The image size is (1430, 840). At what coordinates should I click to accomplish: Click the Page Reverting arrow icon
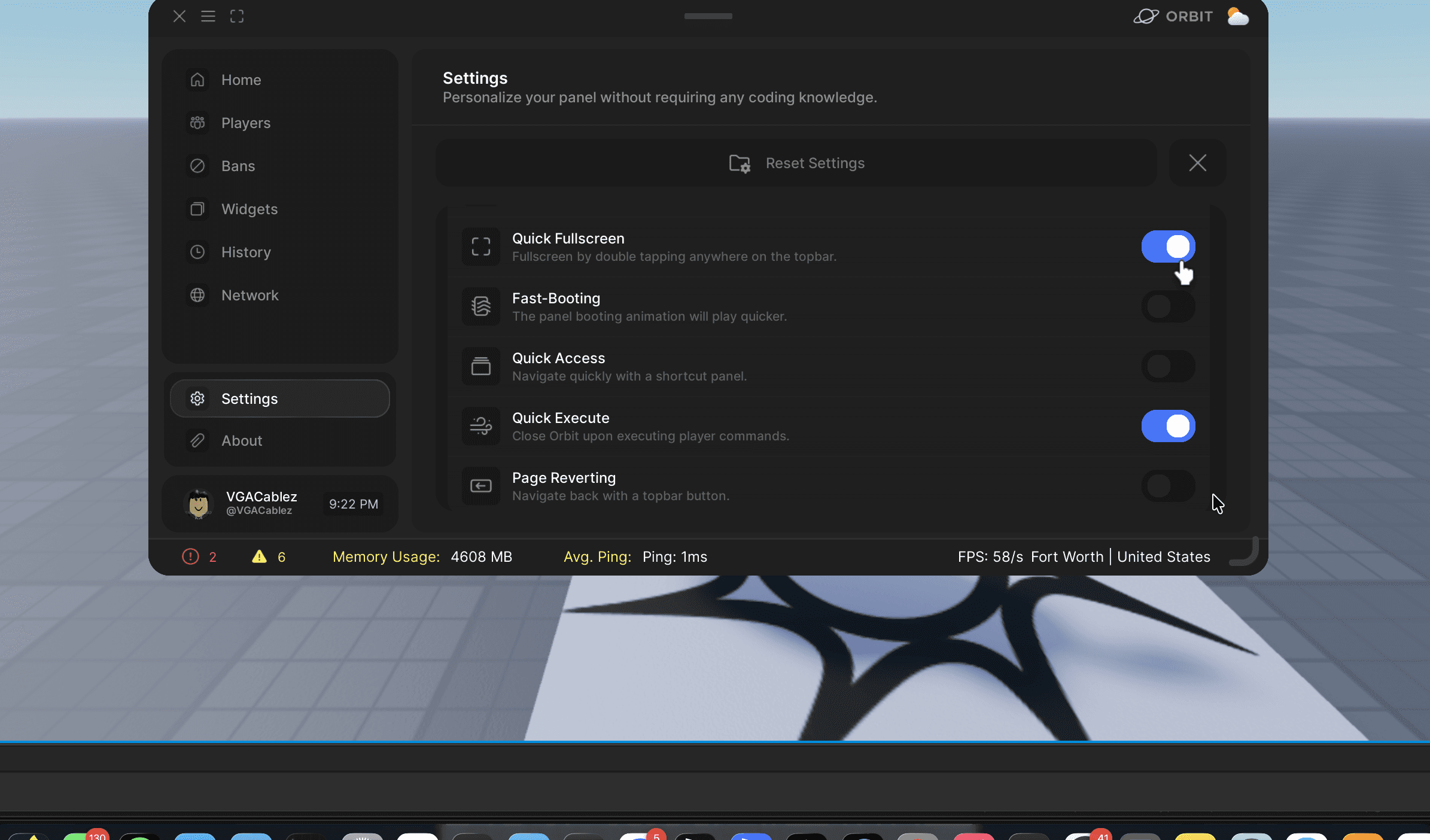(x=480, y=486)
